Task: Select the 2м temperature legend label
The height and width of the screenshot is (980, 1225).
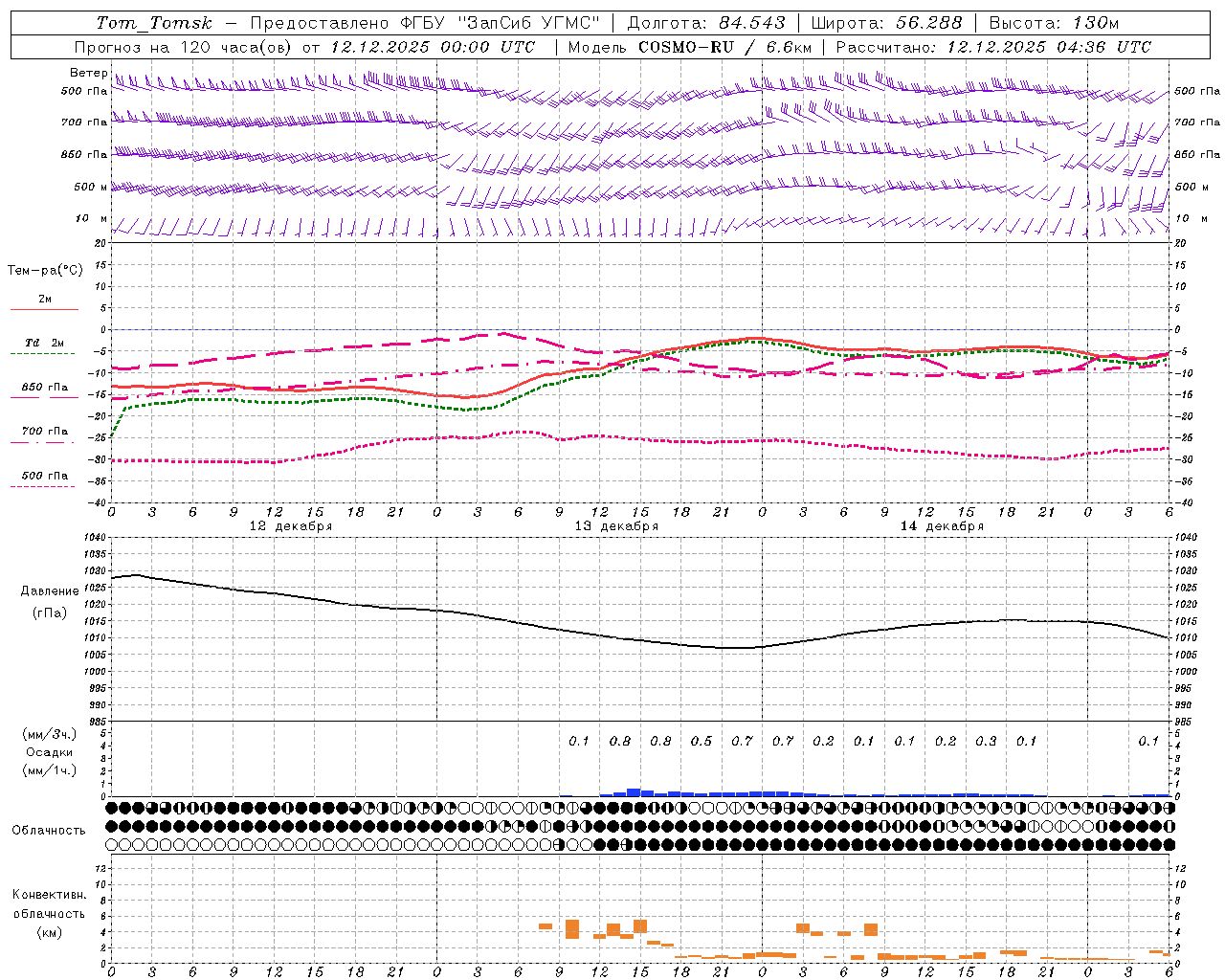Action: (45, 299)
